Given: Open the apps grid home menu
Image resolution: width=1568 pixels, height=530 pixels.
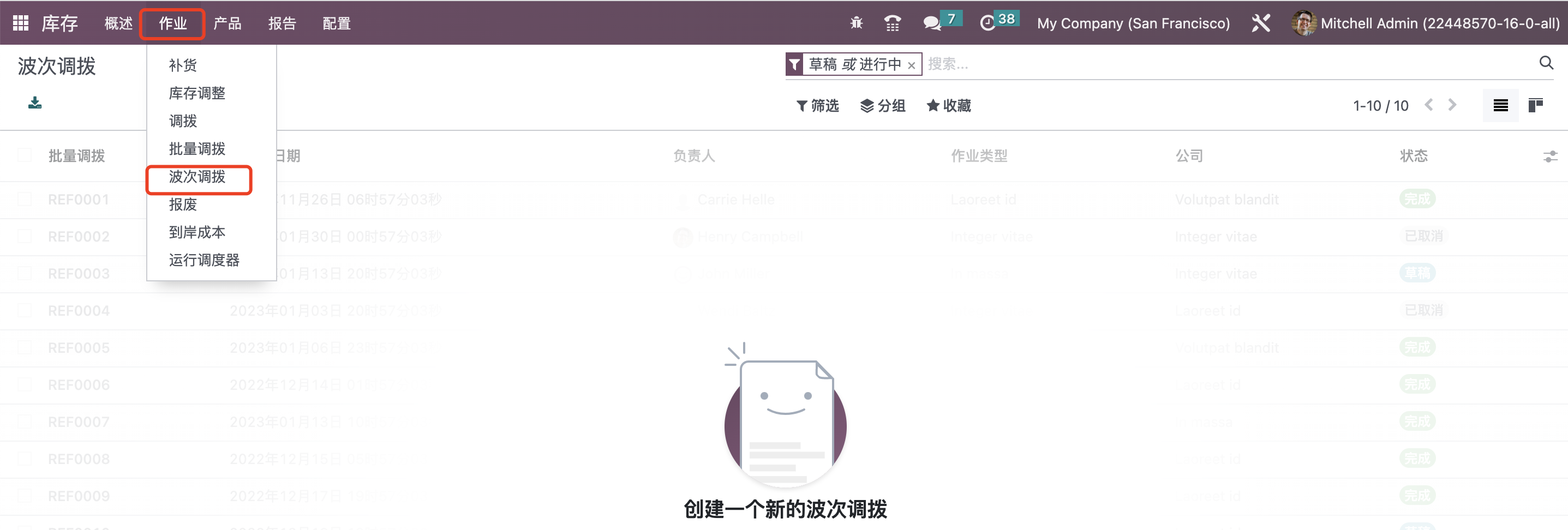Looking at the screenshot, I should pos(21,23).
